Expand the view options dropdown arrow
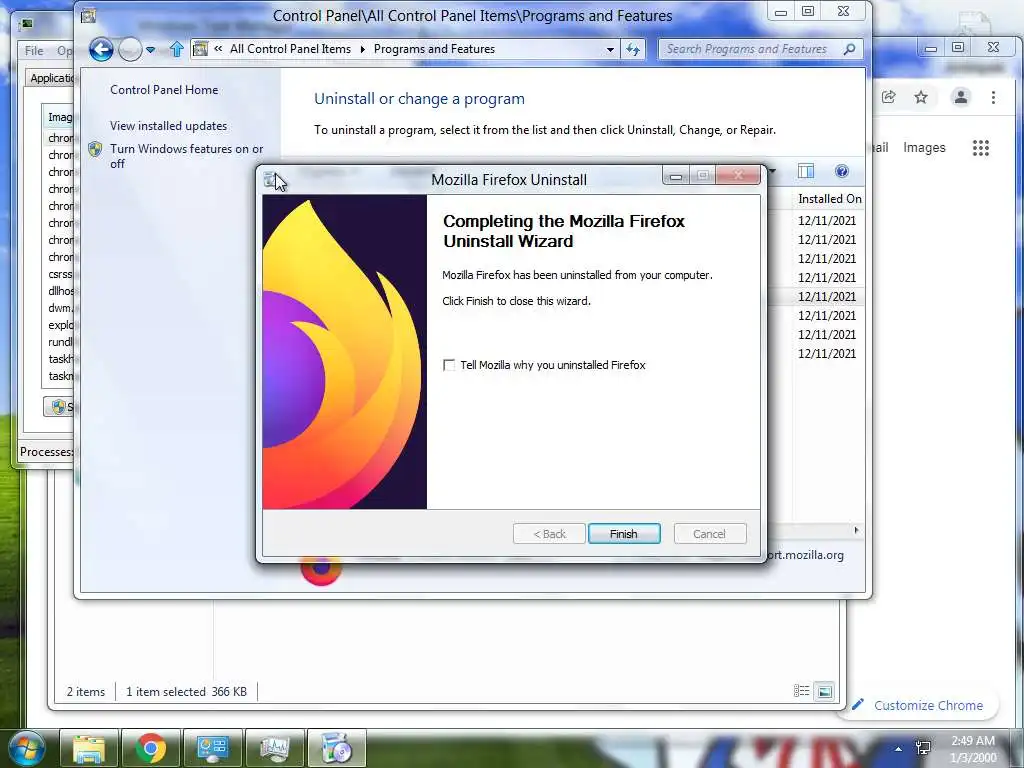Image resolution: width=1024 pixels, height=768 pixels. pyautogui.click(x=772, y=172)
